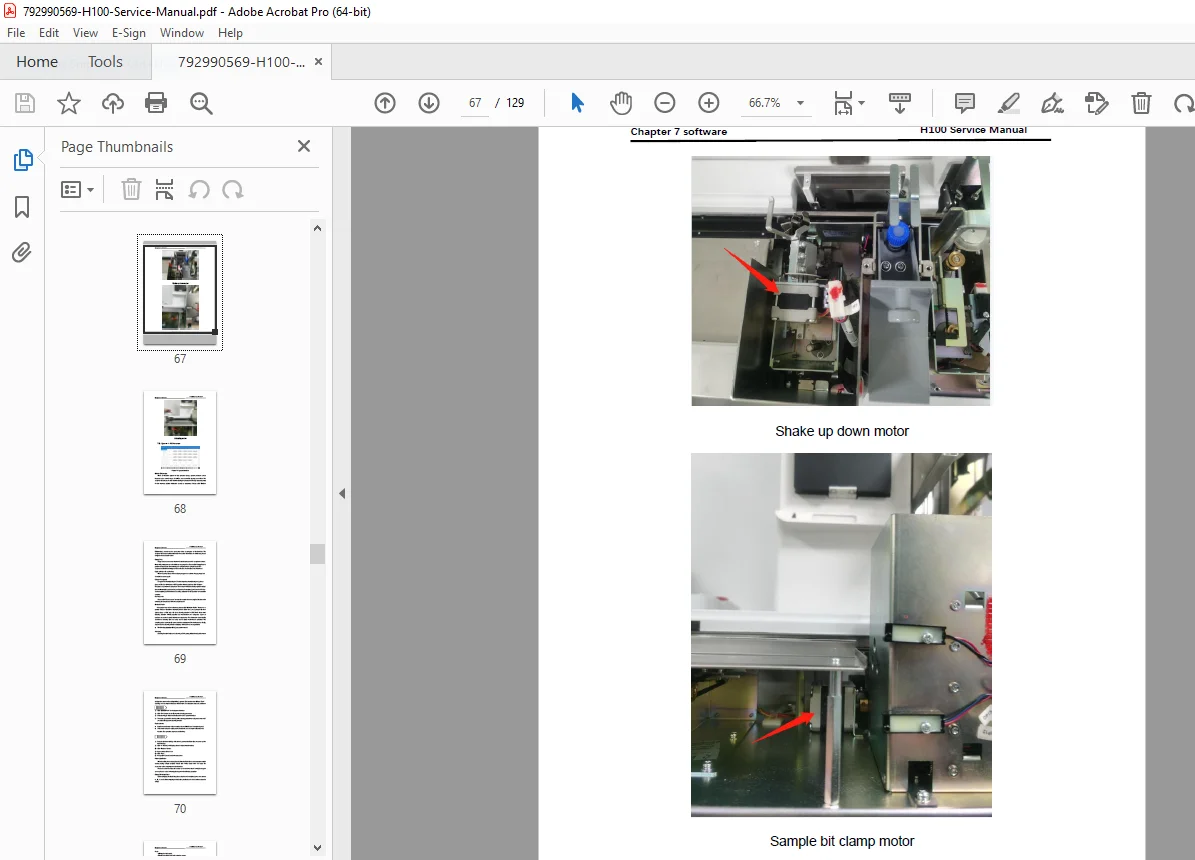The height and width of the screenshot is (860, 1195).
Task: Print the document
Action: coord(156,103)
